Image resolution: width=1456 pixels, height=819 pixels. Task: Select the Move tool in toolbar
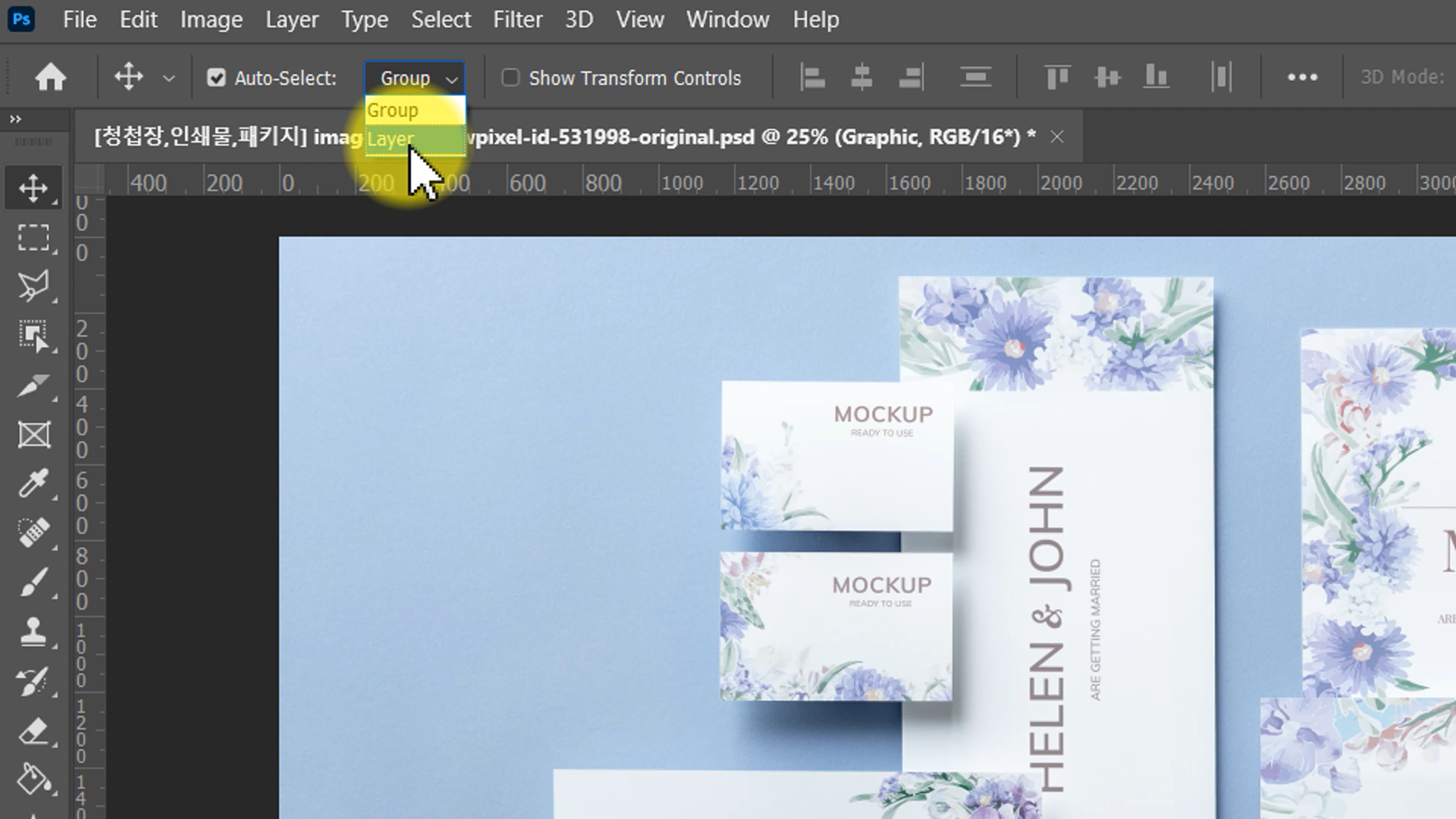(33, 188)
